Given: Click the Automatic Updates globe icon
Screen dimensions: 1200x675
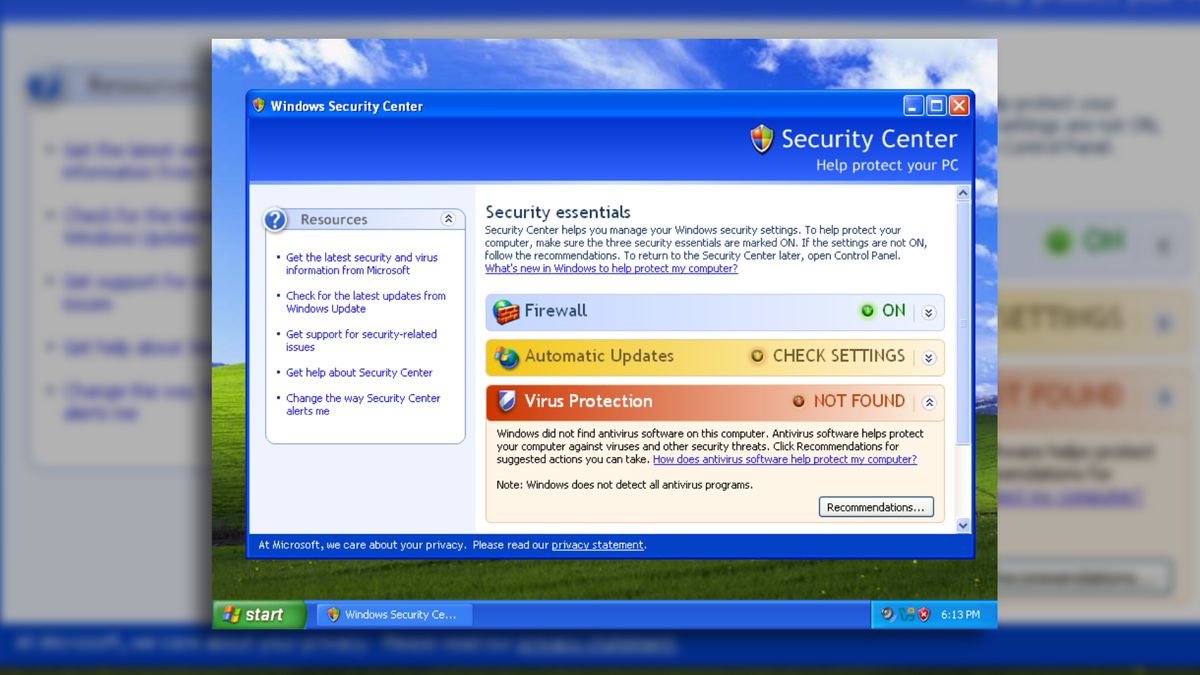Looking at the screenshot, I should [507, 357].
